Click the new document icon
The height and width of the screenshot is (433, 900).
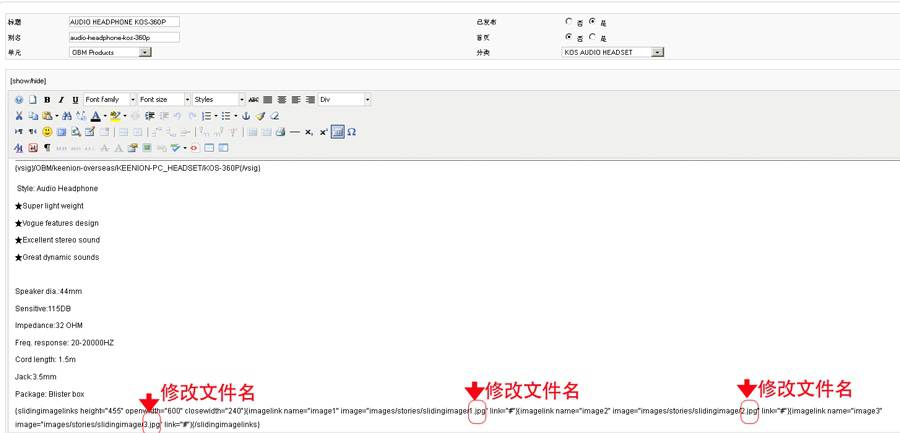(33, 99)
